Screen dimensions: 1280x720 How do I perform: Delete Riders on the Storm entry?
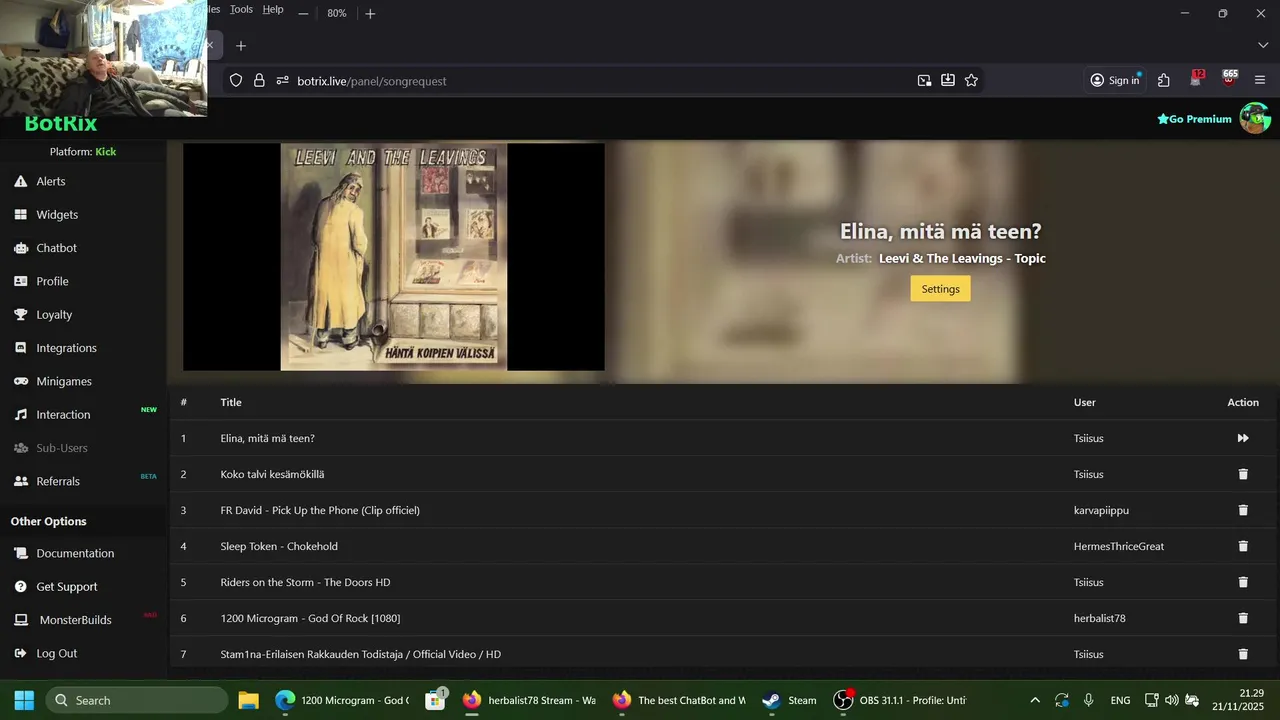1243,582
